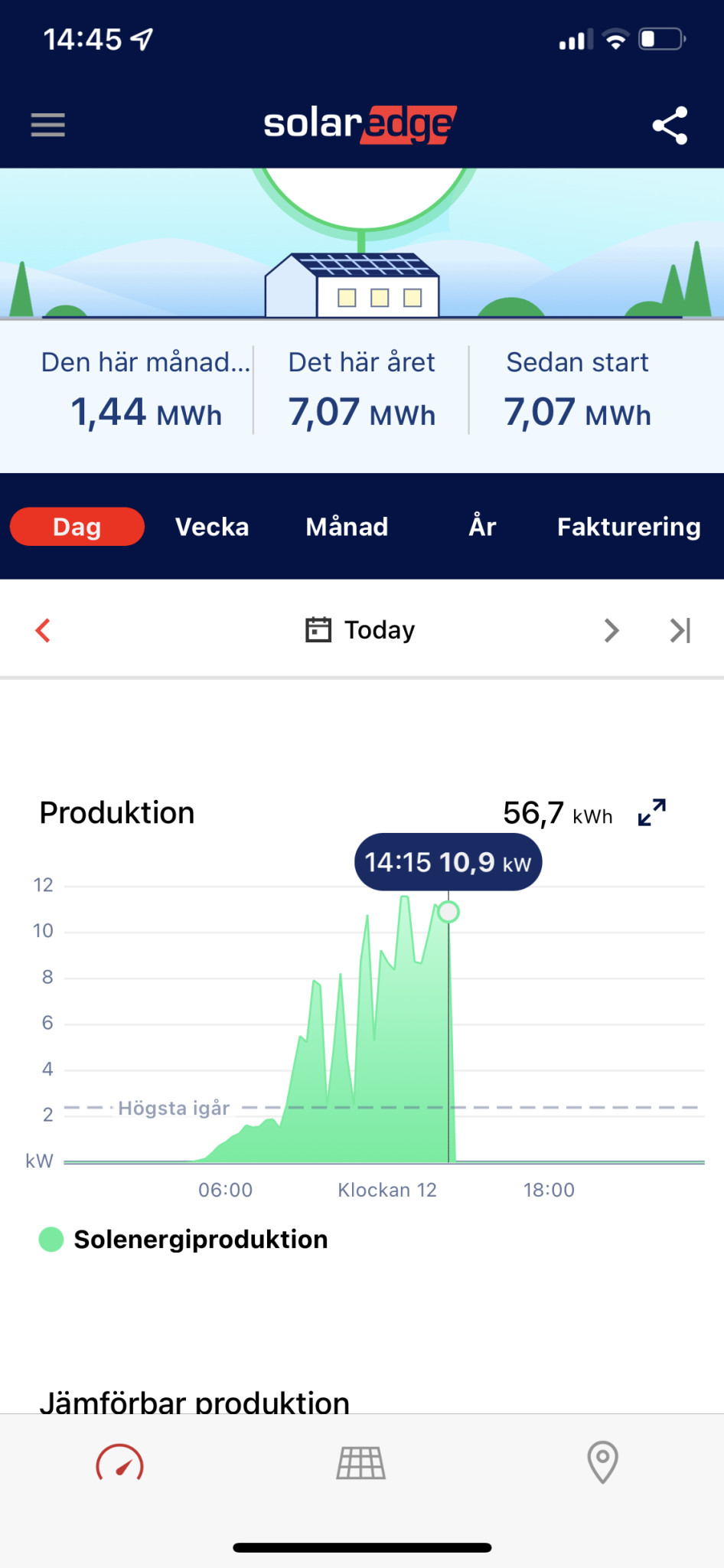Expand the Produktion chart to fullscreen
724x1568 pixels.
[x=651, y=812]
